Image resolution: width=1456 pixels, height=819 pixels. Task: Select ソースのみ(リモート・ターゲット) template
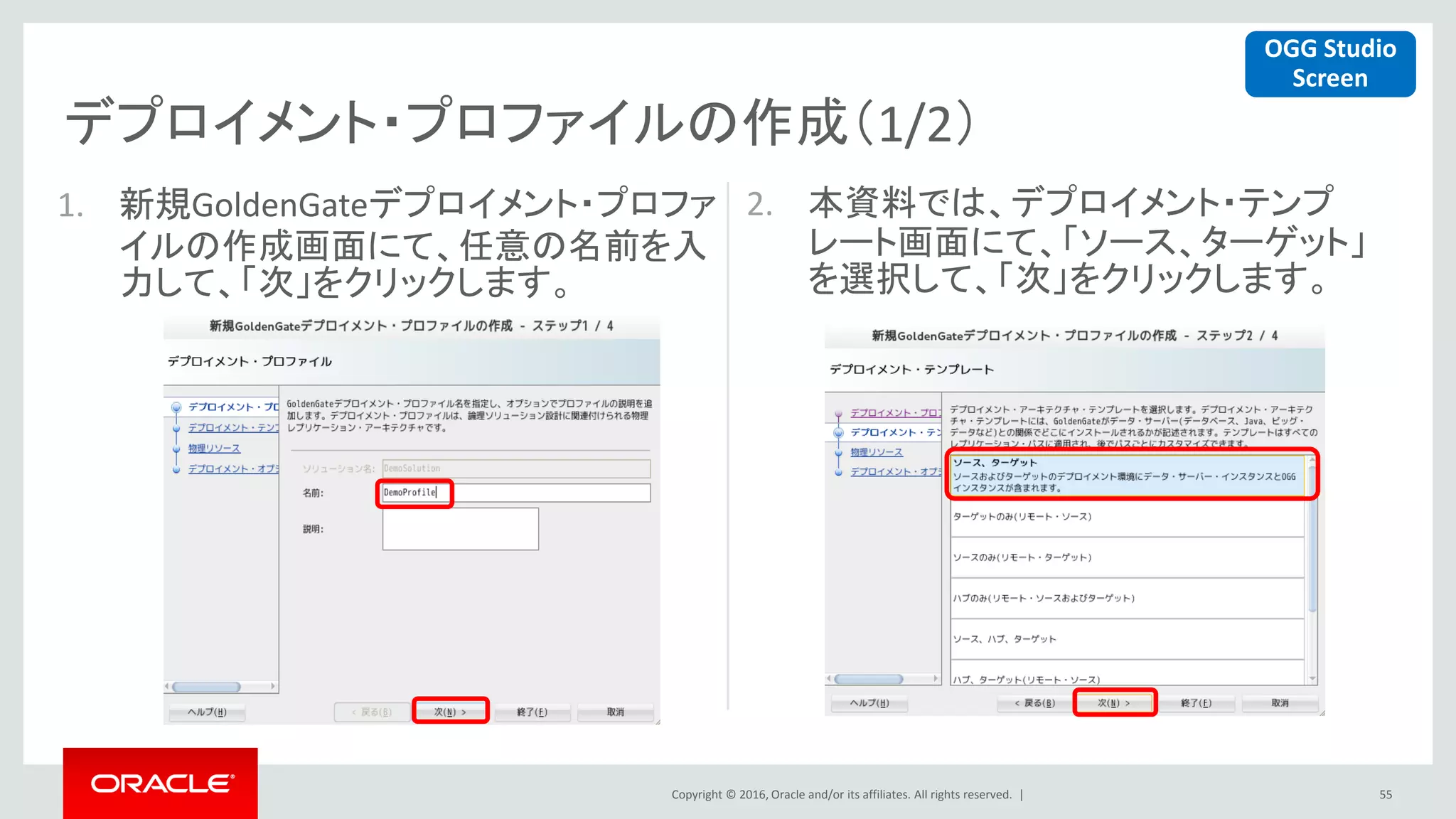pos(1128,557)
